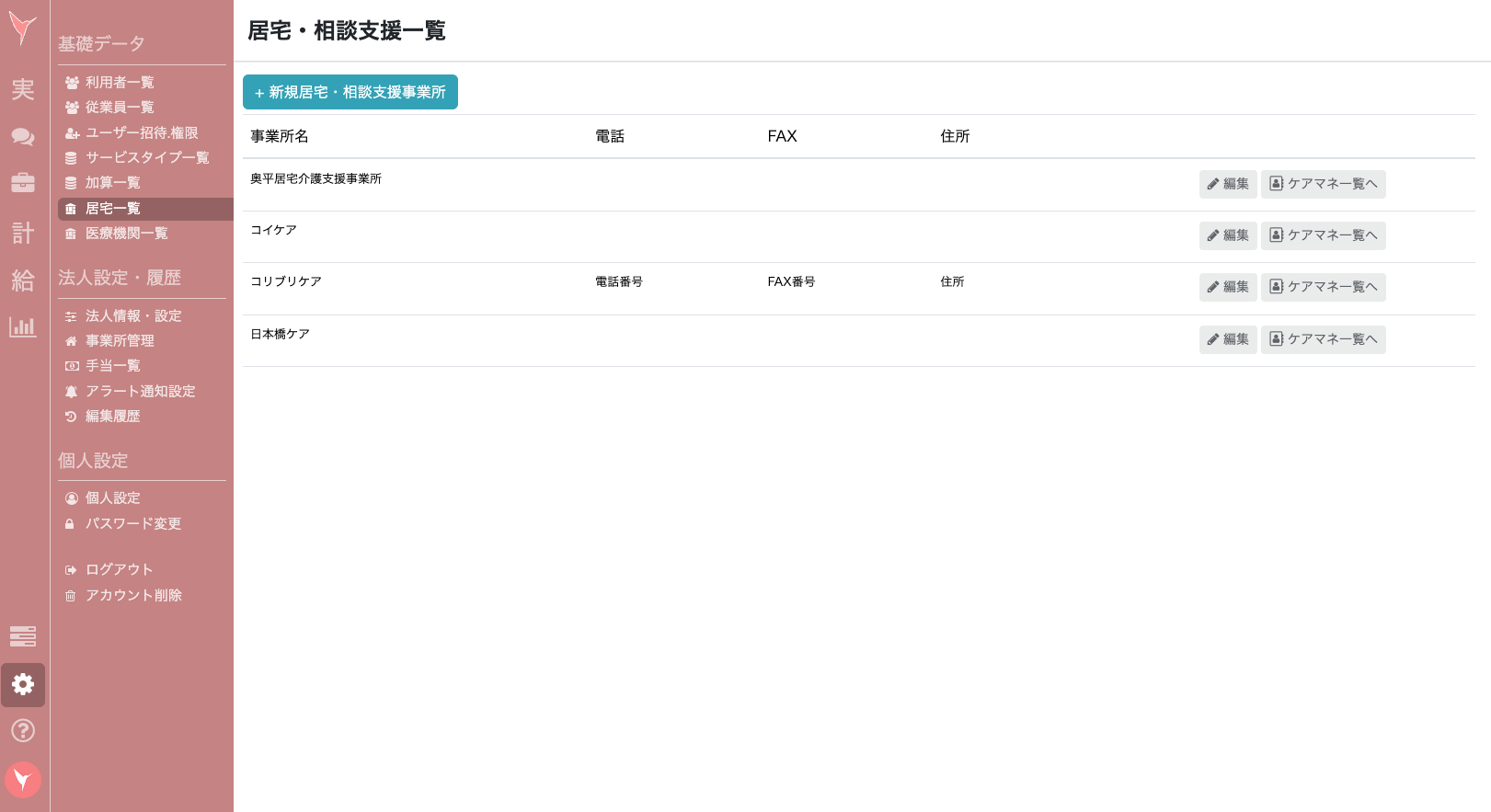Open the 実 icon in left rail
Image resolution: width=1491 pixels, height=812 pixels.
tap(23, 89)
